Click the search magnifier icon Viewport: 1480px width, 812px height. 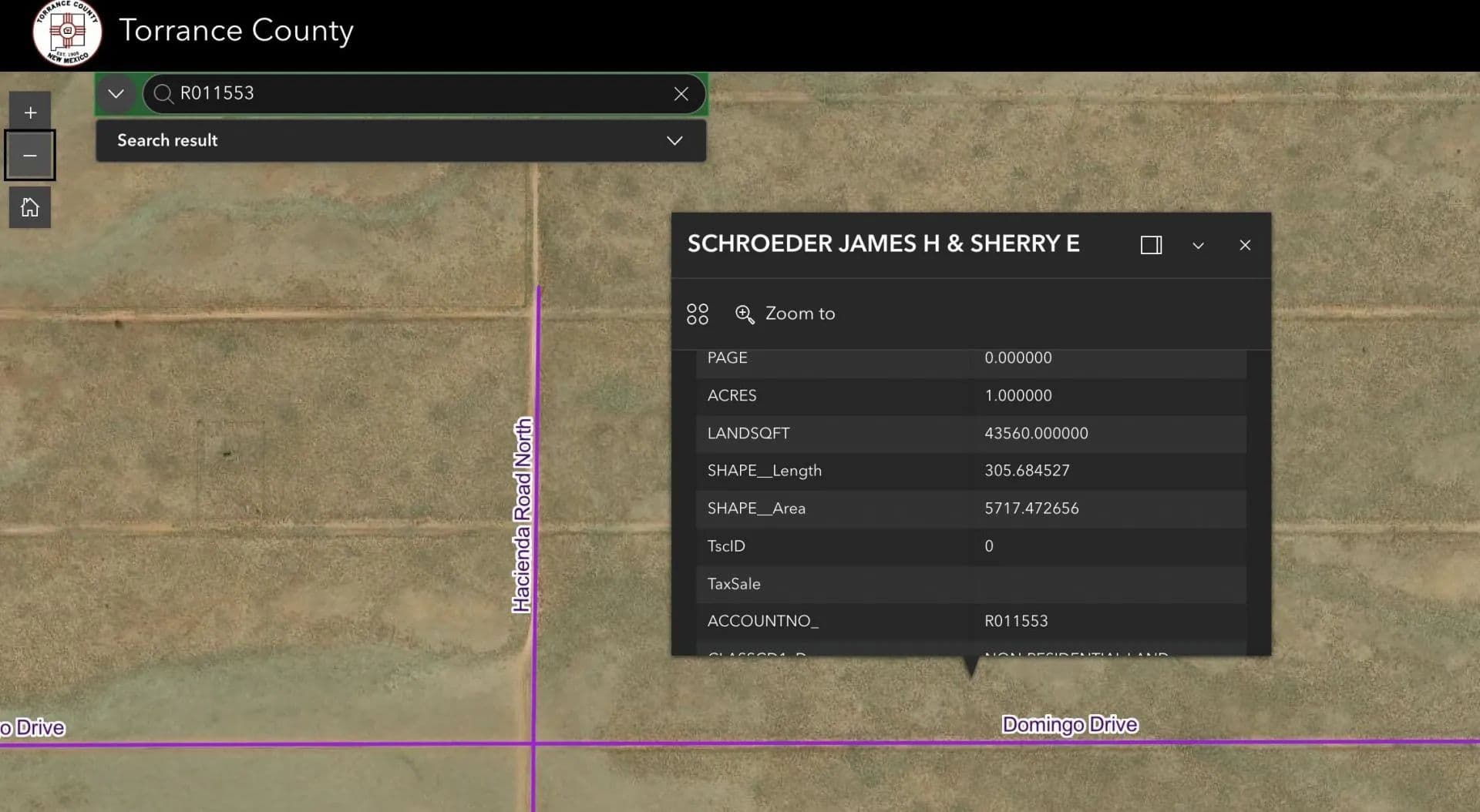(x=163, y=94)
